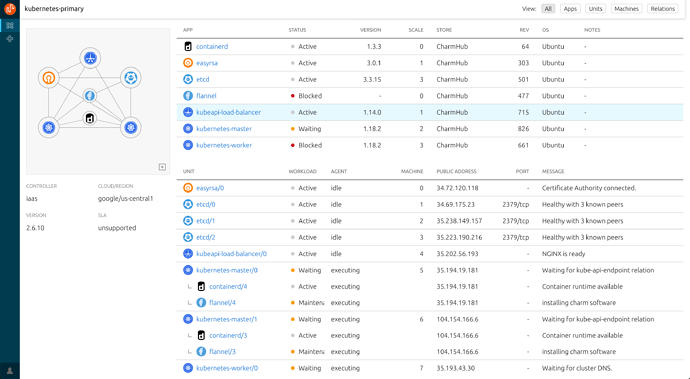Click the kubernetes-master app row icon

click(x=188, y=129)
